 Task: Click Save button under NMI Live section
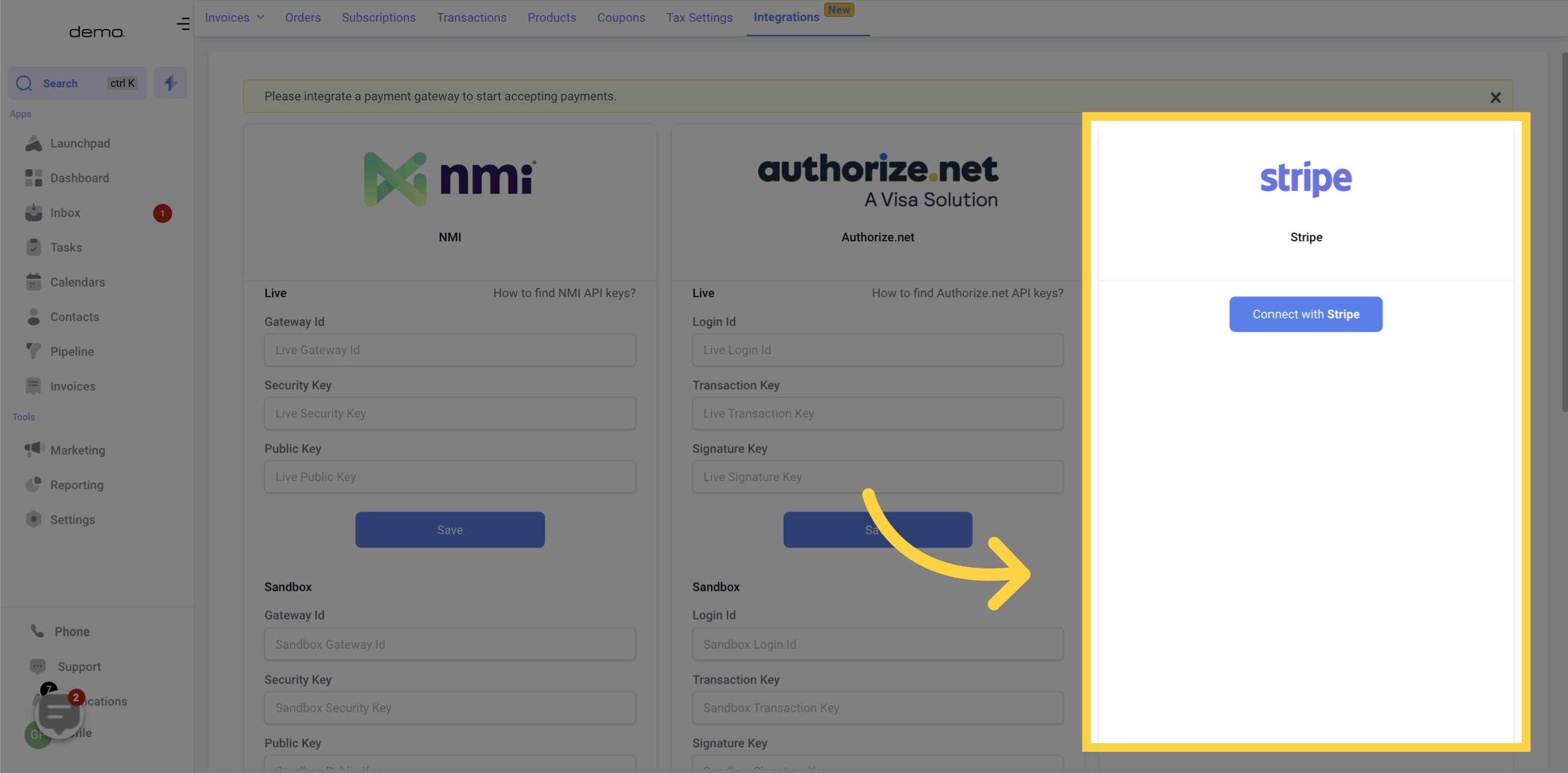point(449,529)
